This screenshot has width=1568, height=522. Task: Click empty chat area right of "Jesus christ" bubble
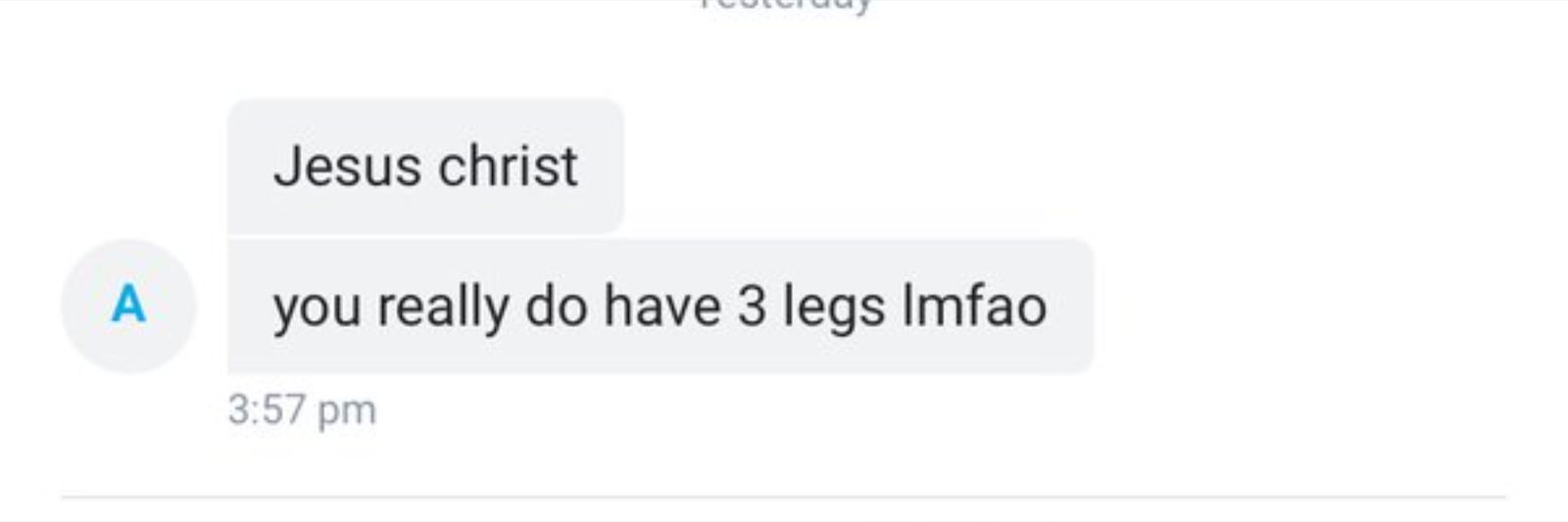coord(1078,166)
